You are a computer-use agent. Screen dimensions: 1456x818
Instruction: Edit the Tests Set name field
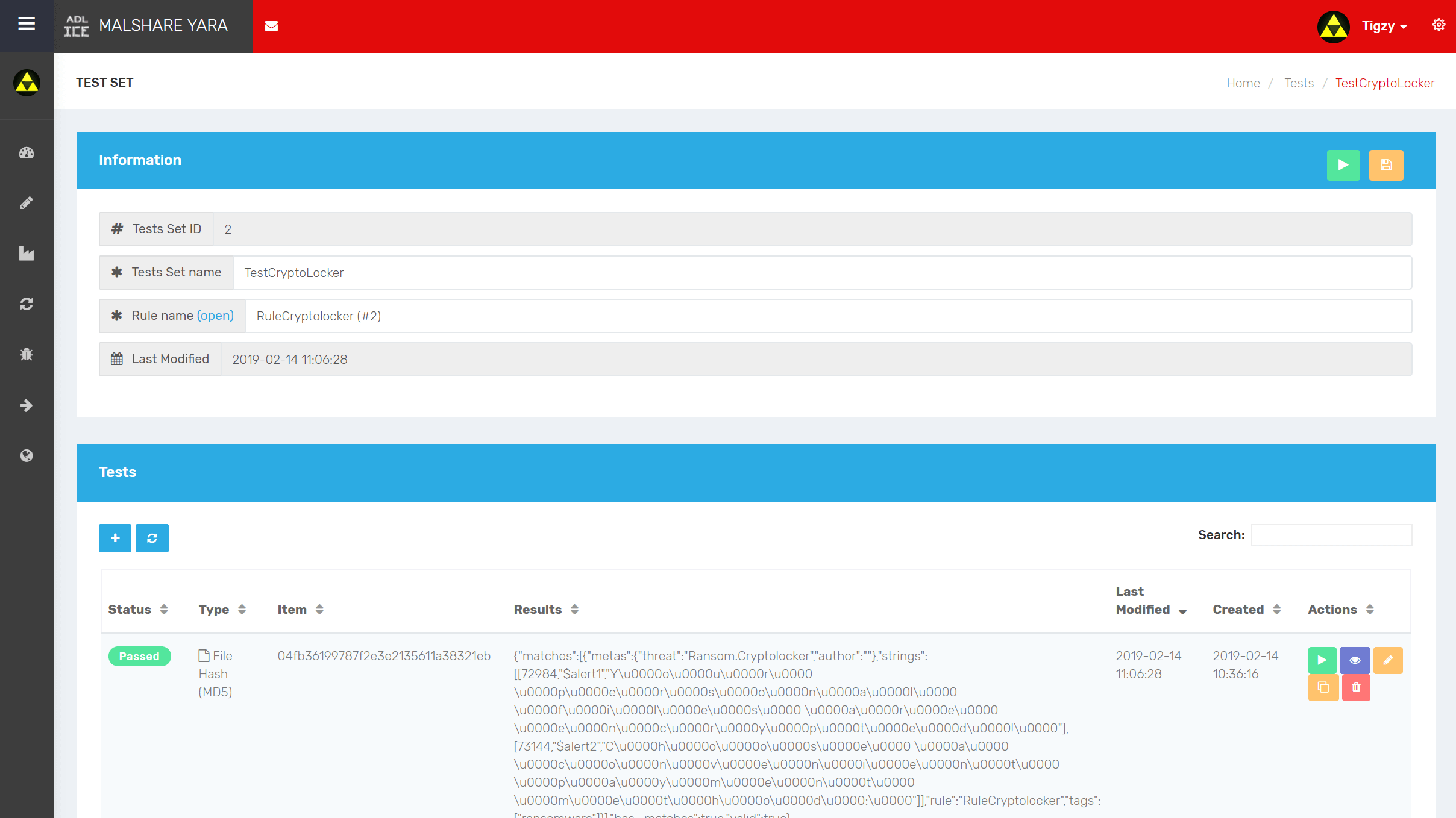click(821, 273)
